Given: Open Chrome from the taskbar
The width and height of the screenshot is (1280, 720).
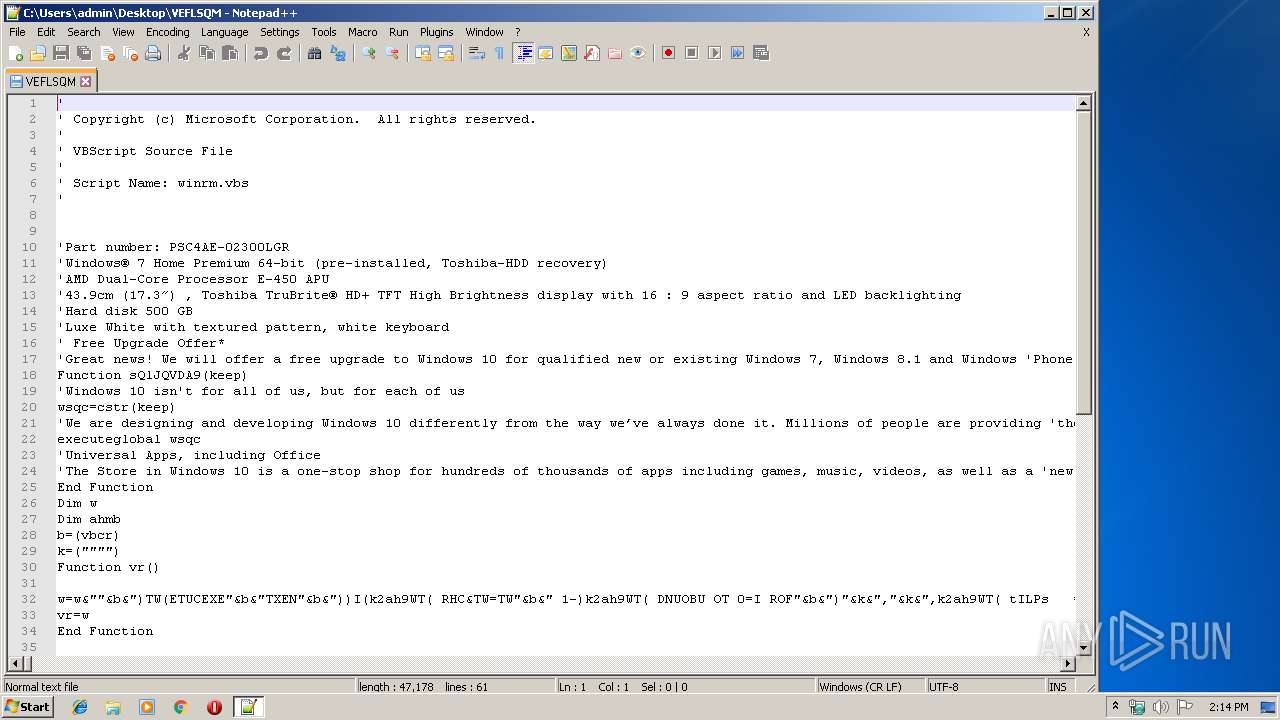Looking at the screenshot, I should point(181,707).
